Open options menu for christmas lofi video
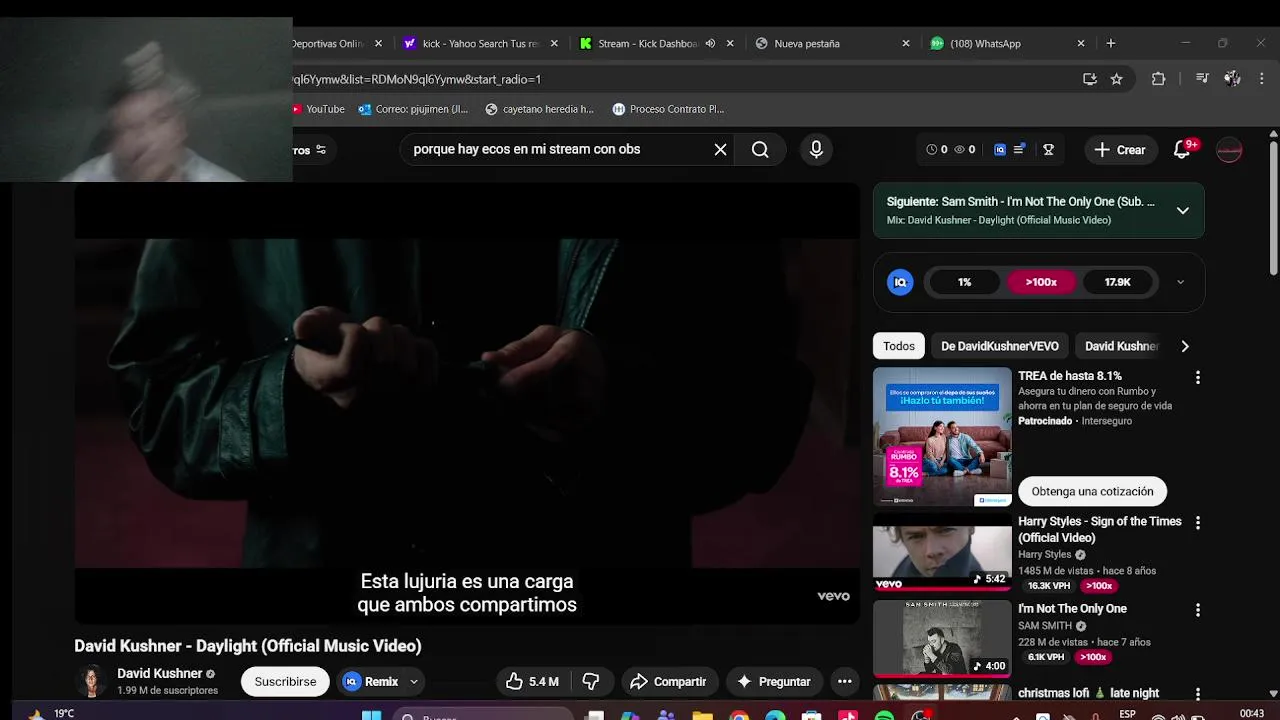1280x720 pixels. pyautogui.click(x=1197, y=692)
